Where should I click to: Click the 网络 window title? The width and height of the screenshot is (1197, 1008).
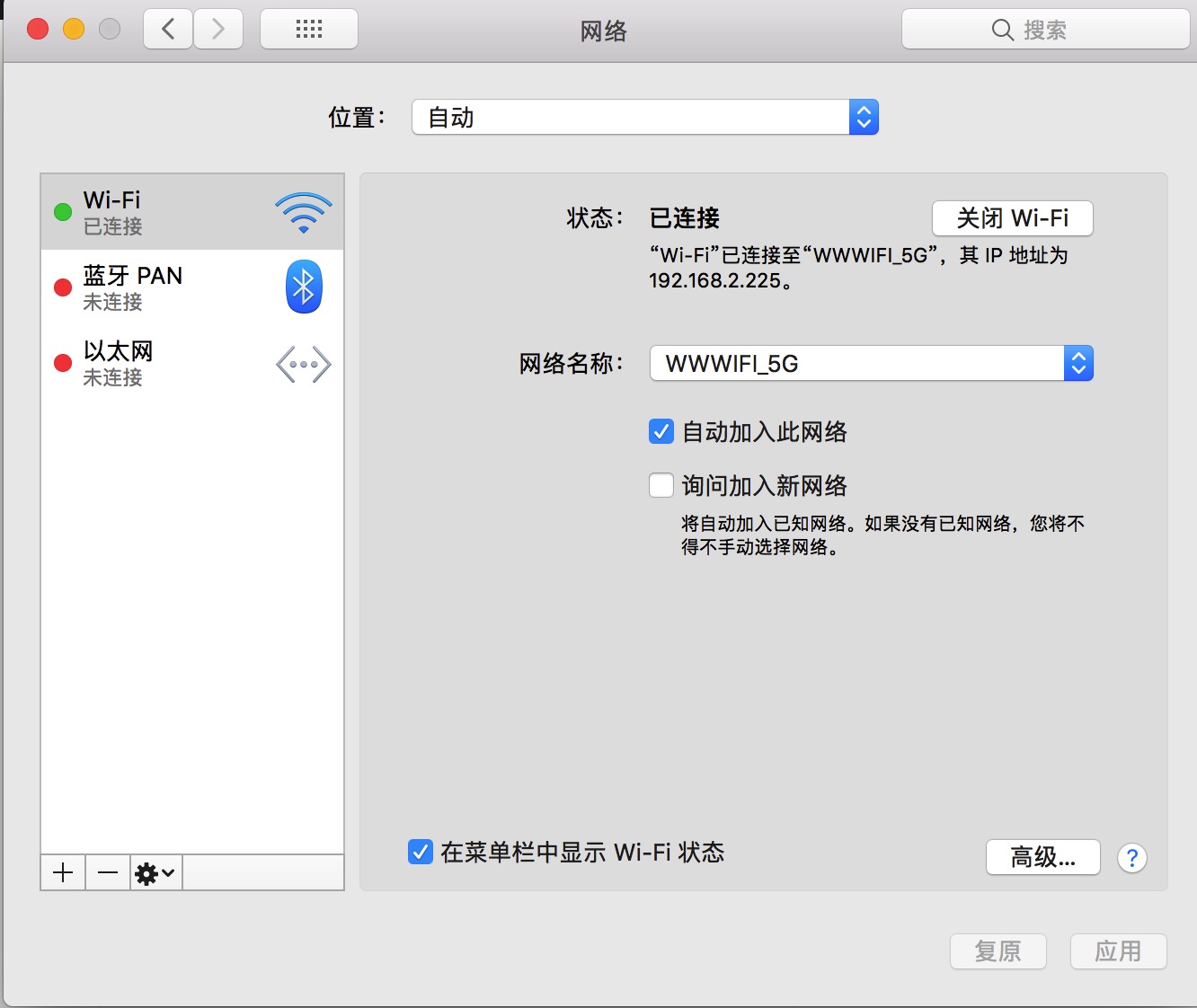coord(604,31)
